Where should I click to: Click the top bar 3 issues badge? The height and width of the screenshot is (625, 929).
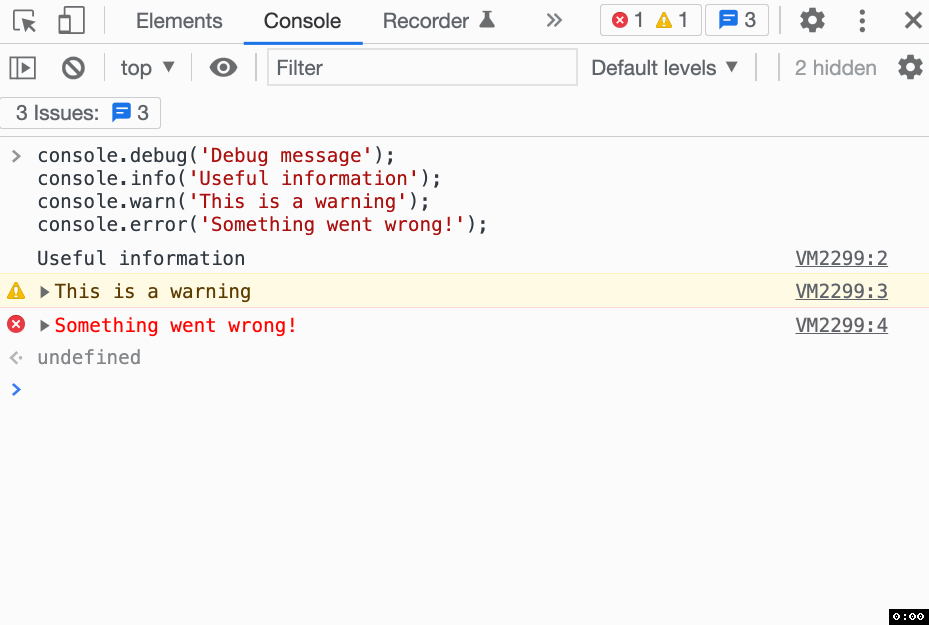(x=736, y=20)
